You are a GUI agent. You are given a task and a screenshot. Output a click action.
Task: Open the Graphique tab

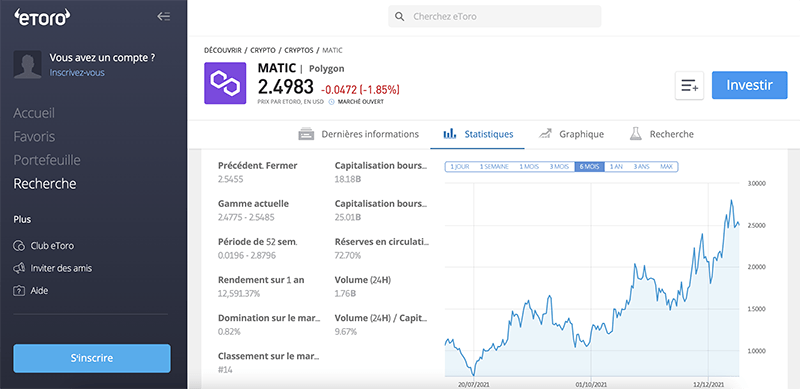pos(571,134)
